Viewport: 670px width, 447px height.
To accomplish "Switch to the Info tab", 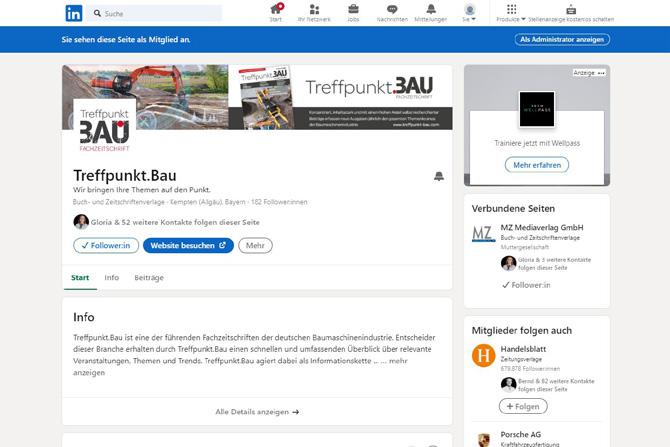I will pyautogui.click(x=112, y=278).
